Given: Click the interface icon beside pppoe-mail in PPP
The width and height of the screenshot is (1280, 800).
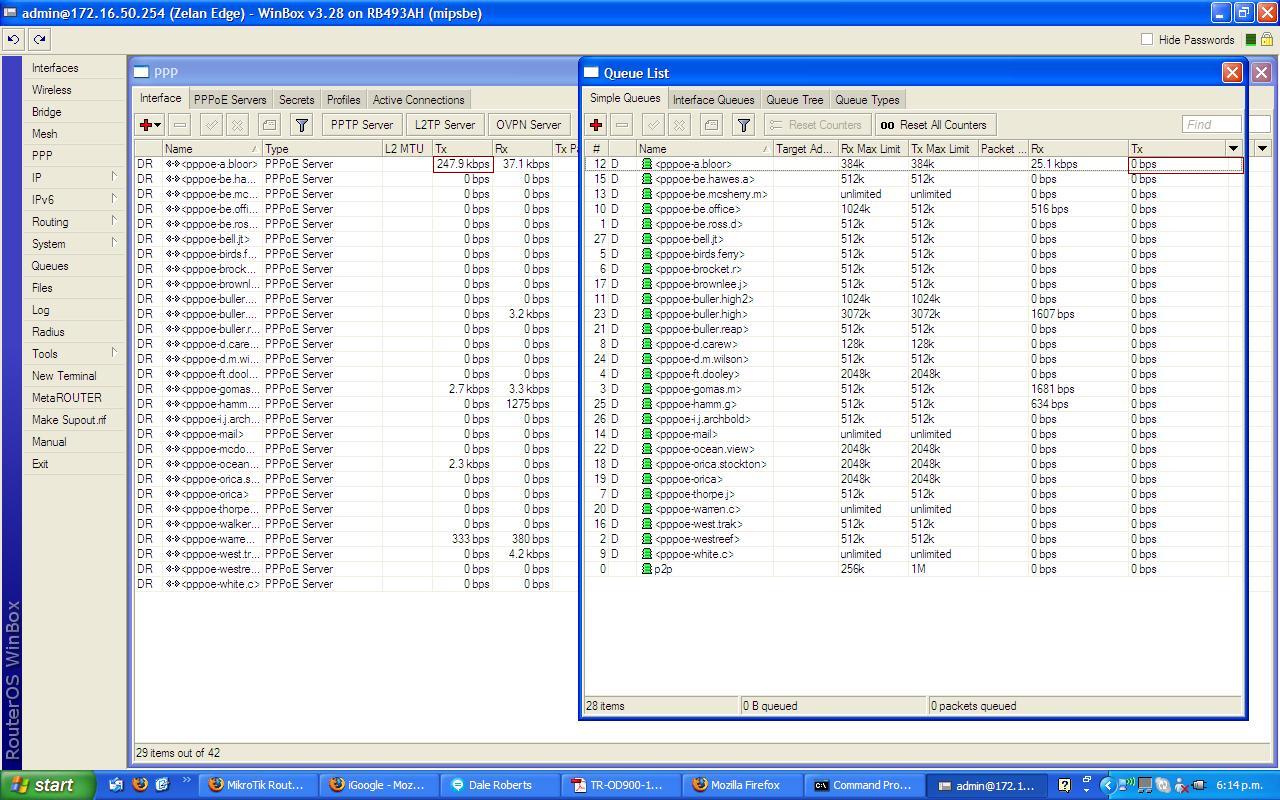Looking at the screenshot, I should point(172,434).
